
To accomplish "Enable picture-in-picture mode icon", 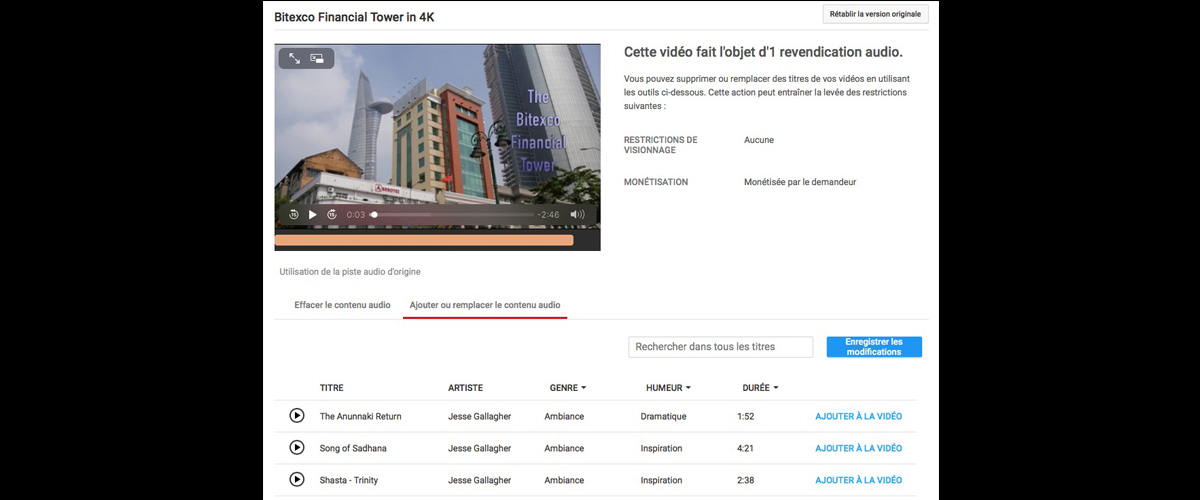I will click(x=317, y=59).
